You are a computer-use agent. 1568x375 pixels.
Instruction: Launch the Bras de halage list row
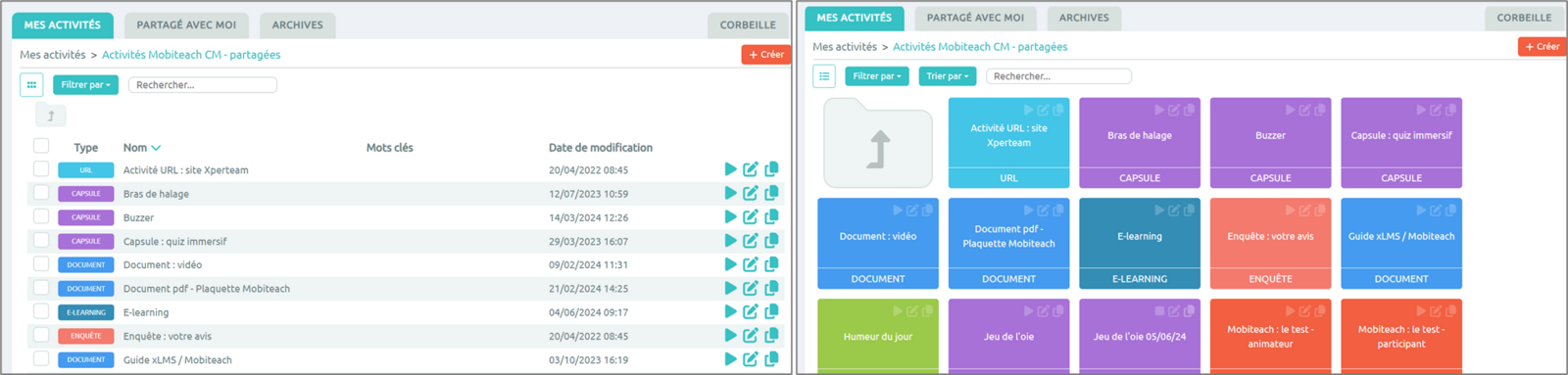point(730,193)
